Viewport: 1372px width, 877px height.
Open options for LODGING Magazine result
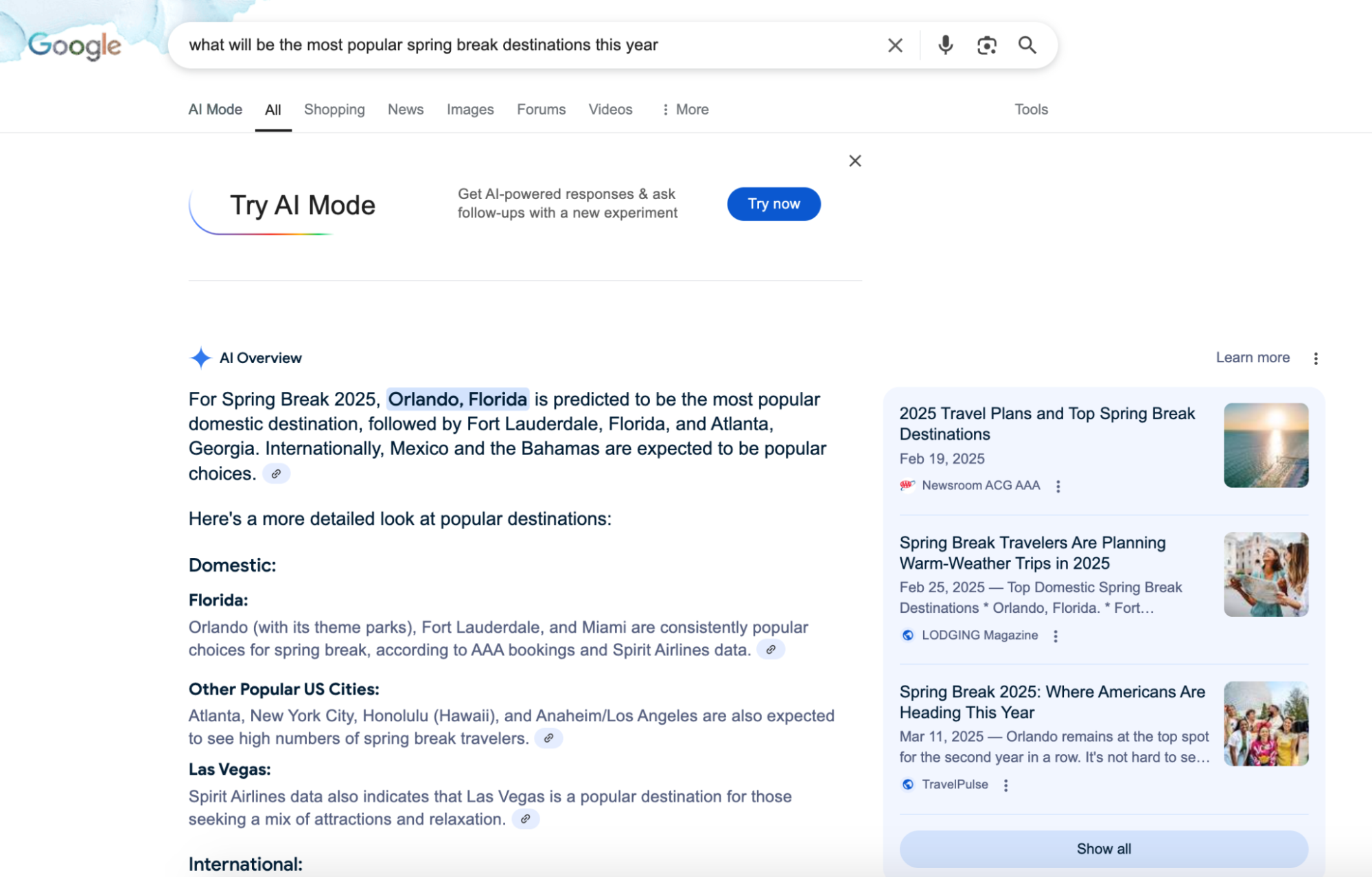click(x=1056, y=635)
